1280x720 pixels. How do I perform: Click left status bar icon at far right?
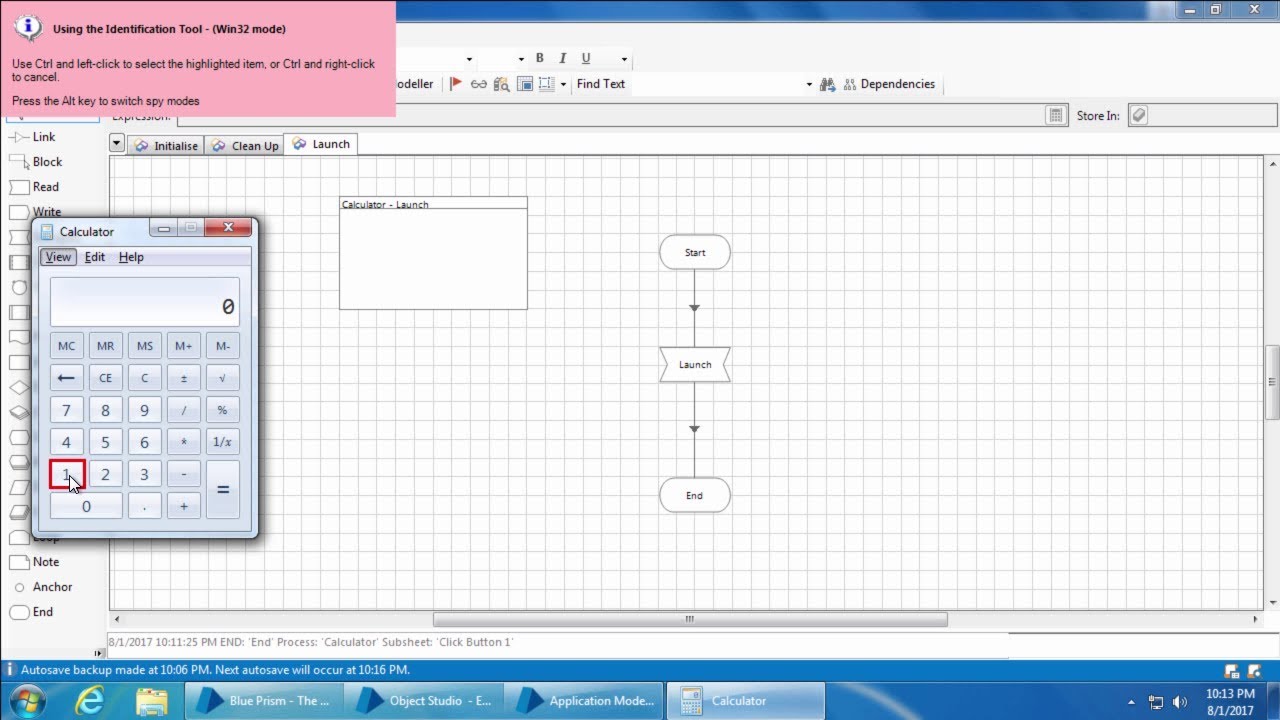point(1232,671)
